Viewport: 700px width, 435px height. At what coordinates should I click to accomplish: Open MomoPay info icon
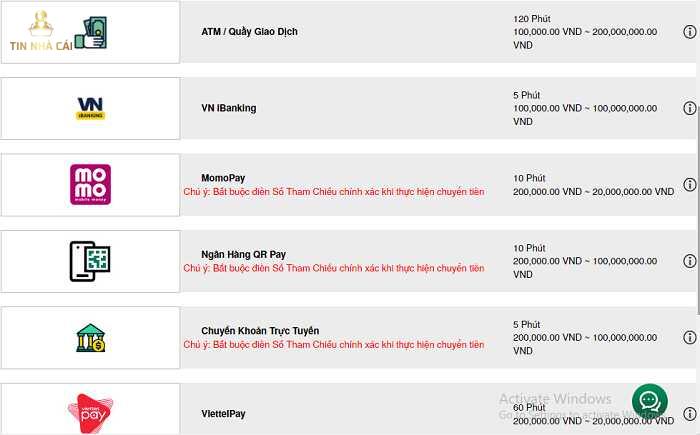[689, 185]
